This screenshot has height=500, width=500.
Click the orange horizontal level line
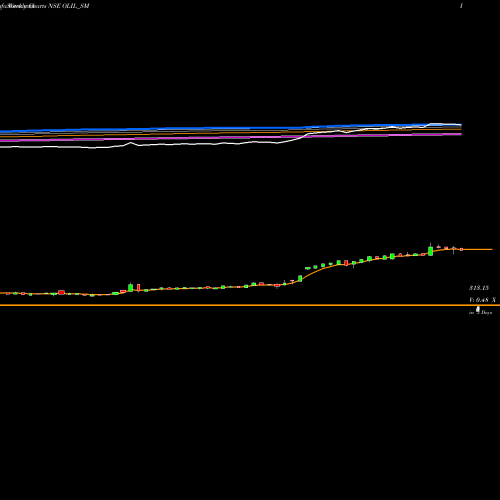tap(250, 305)
